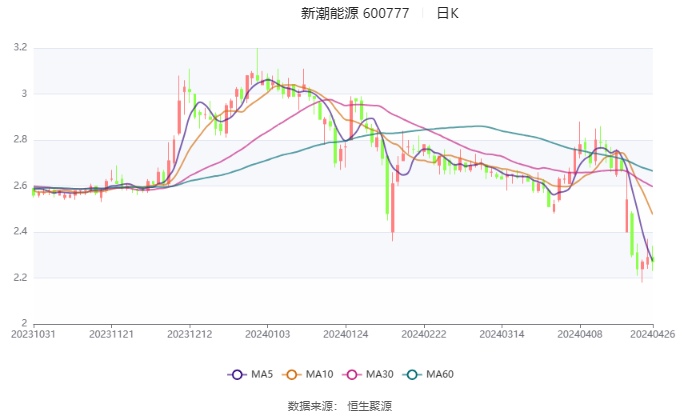Click the 日K label in title
The height and width of the screenshot is (413, 680).
[x=447, y=13]
